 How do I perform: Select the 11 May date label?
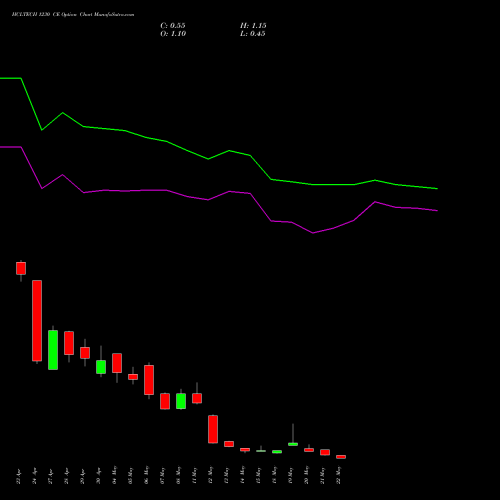tap(195, 475)
